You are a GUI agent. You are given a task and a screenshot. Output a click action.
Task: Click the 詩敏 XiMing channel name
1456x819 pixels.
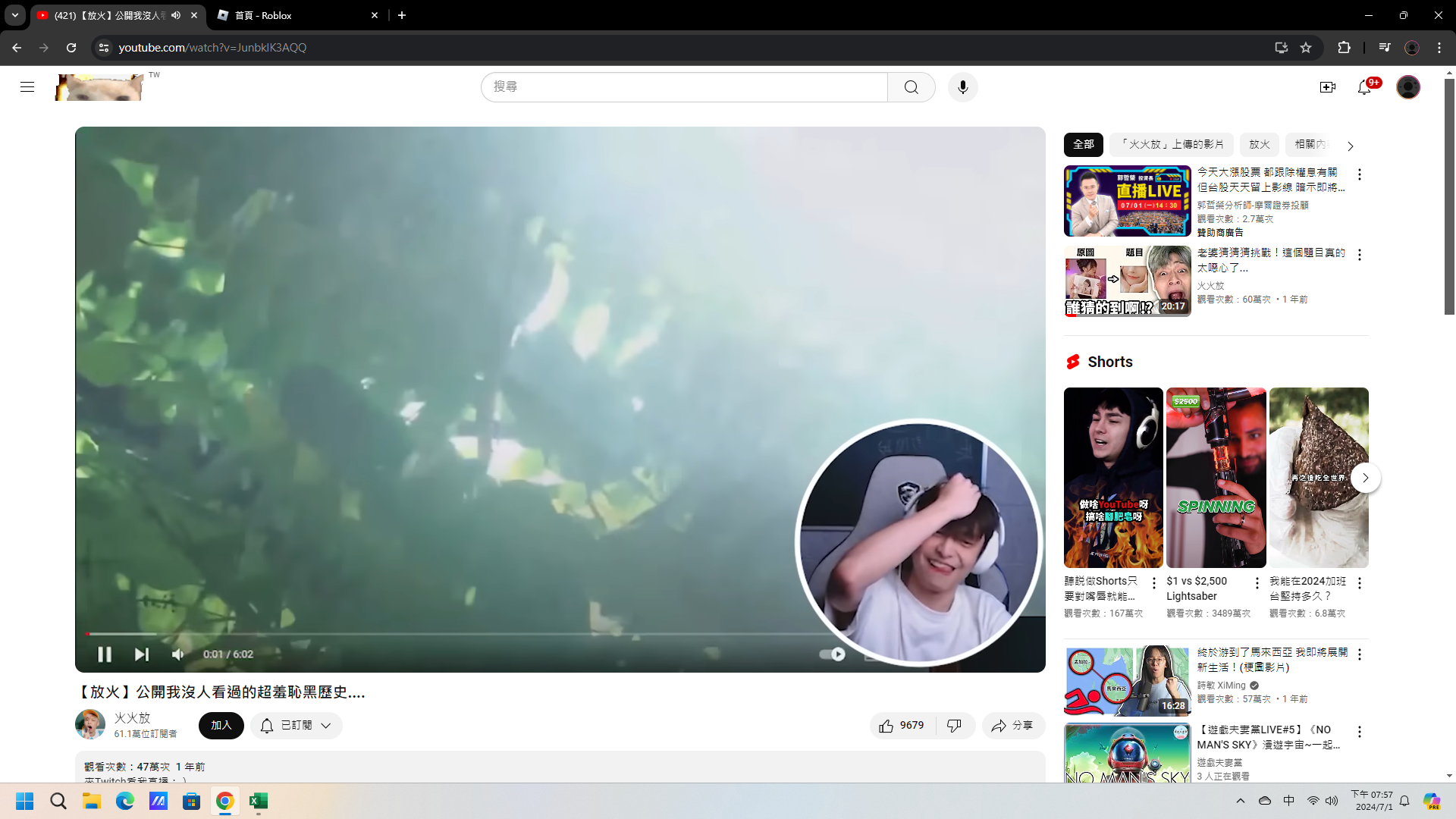[1221, 686]
